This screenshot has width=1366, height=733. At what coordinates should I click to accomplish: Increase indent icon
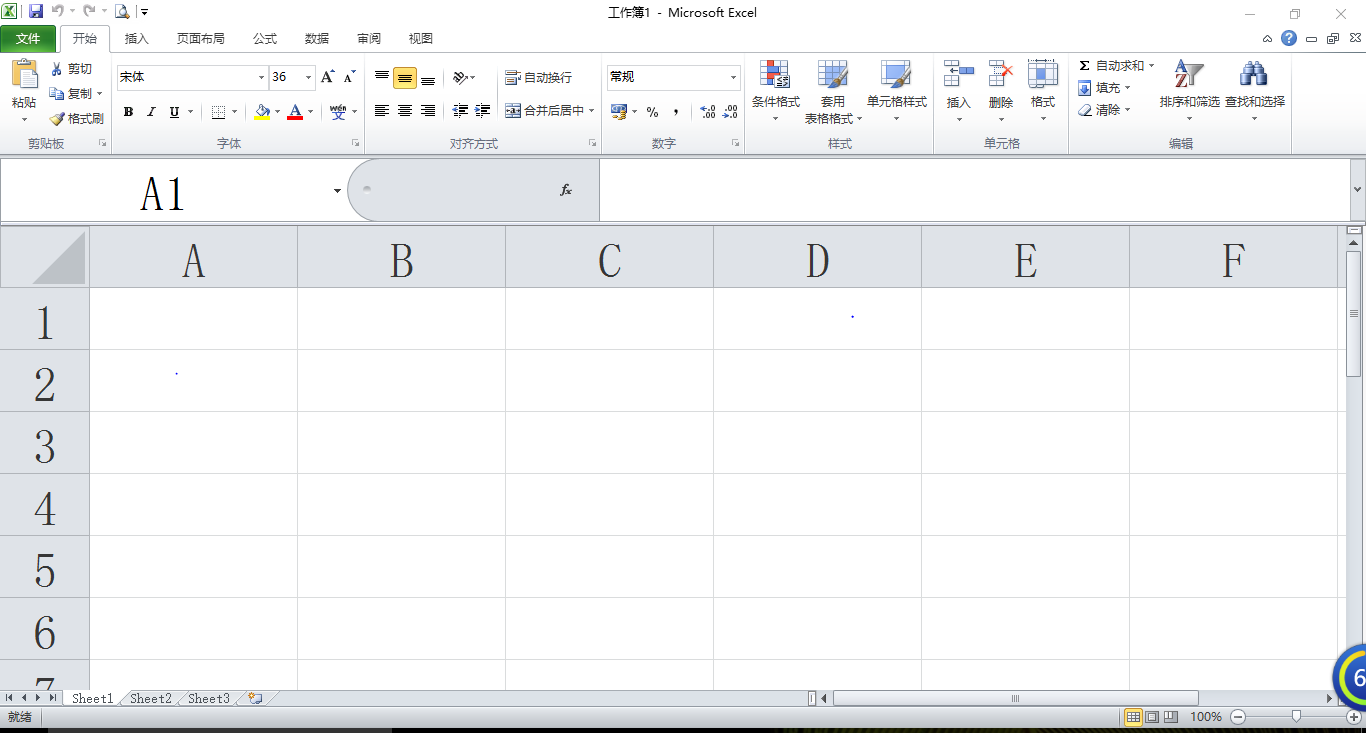[483, 111]
